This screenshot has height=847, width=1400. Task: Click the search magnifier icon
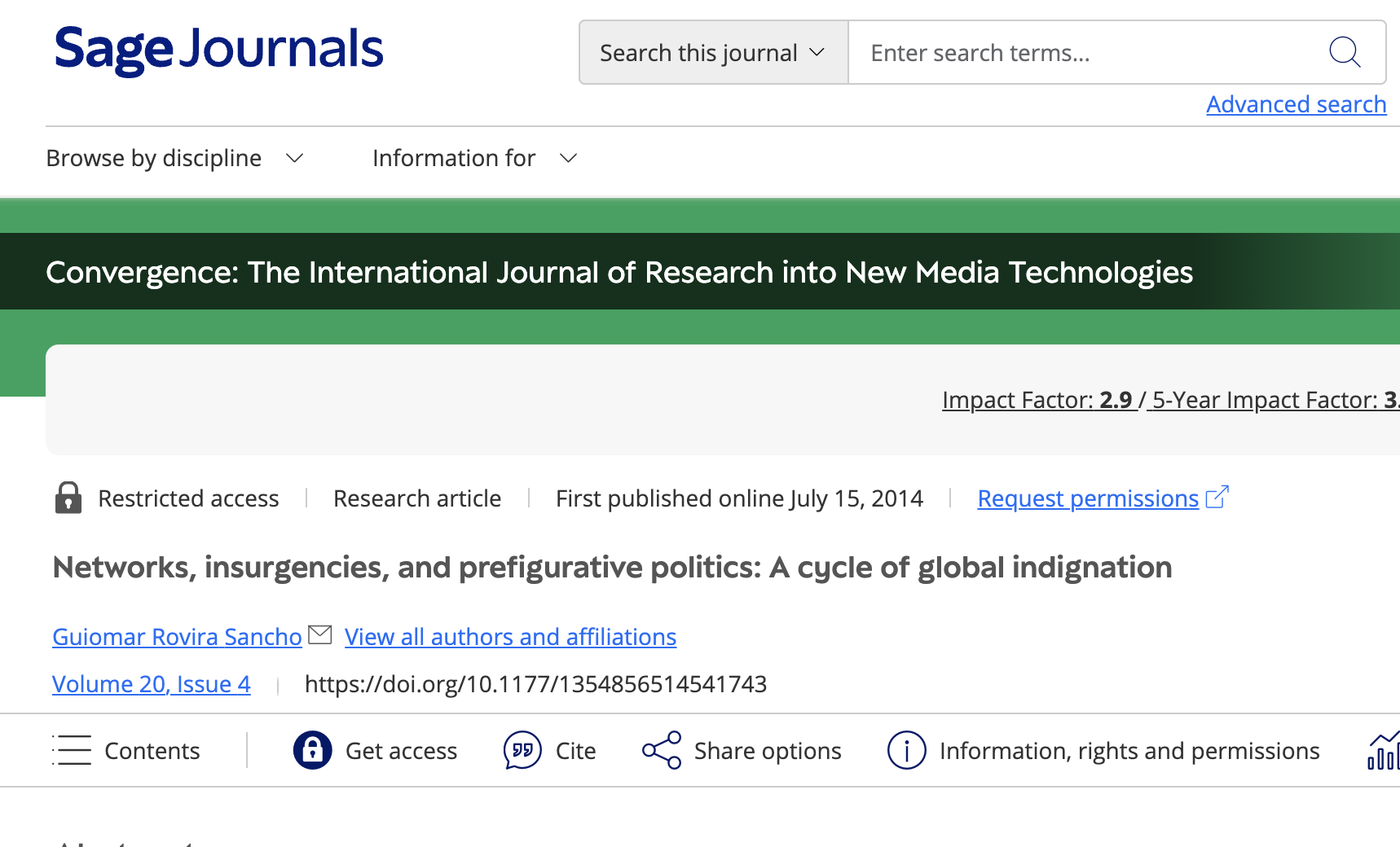pos(1345,52)
